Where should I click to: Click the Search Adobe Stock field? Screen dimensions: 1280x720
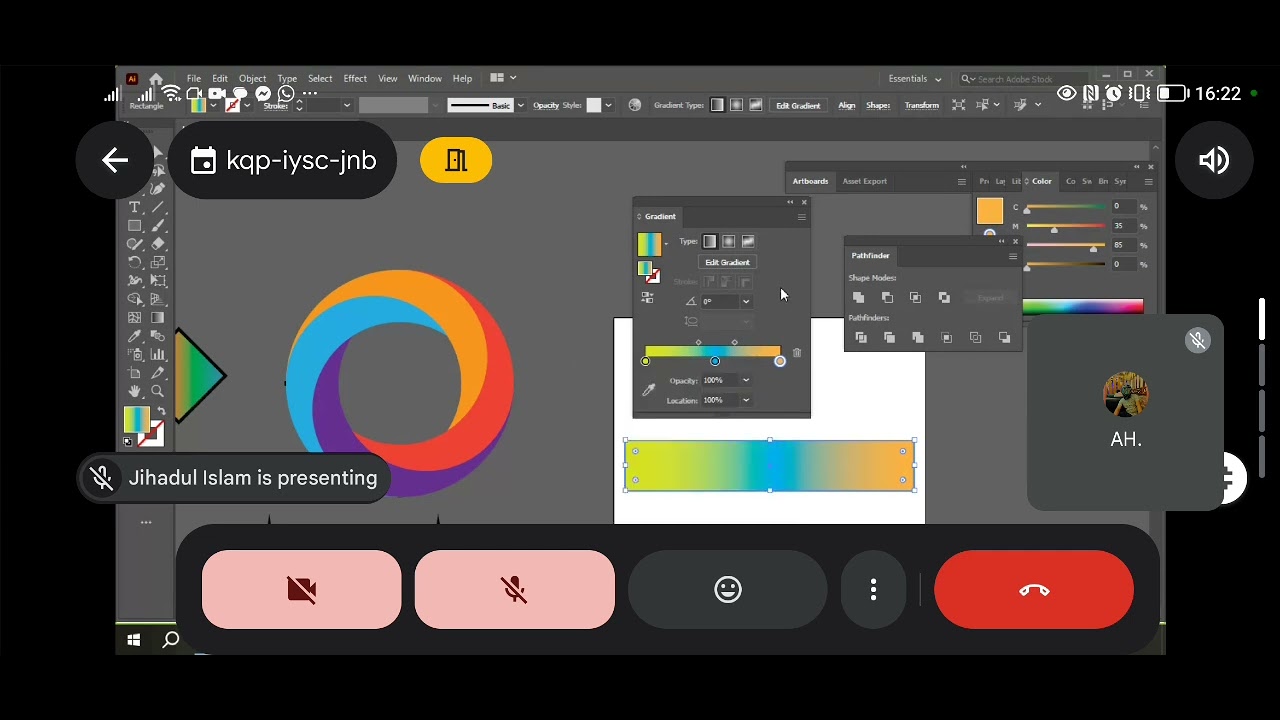(x=1022, y=79)
